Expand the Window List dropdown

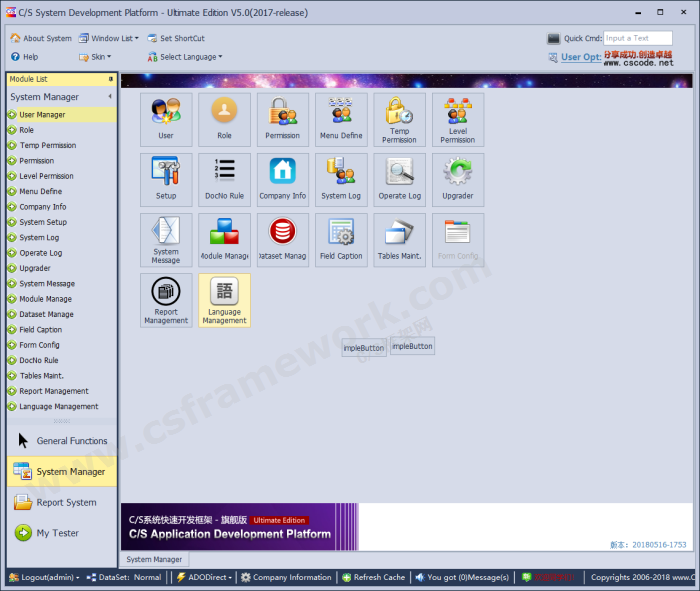pyautogui.click(x=114, y=38)
